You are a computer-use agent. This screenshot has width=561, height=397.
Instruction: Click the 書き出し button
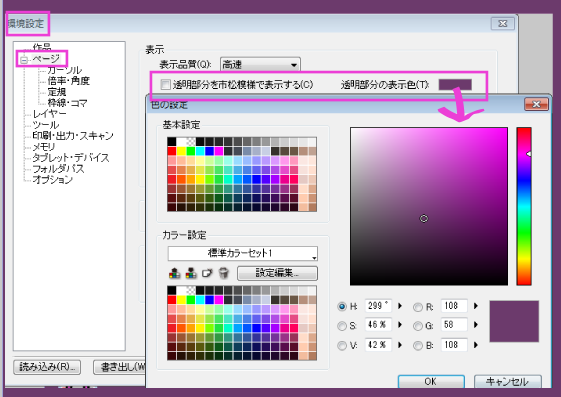[x=119, y=367]
